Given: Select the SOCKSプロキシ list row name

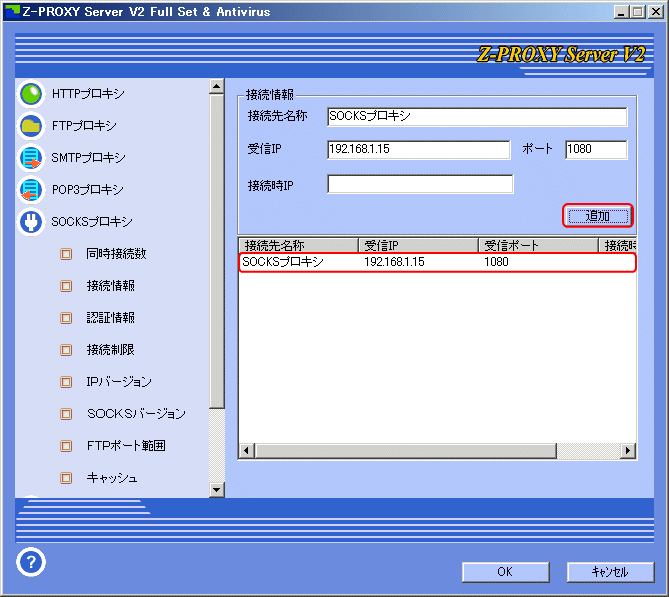Looking at the screenshot, I should click(283, 262).
